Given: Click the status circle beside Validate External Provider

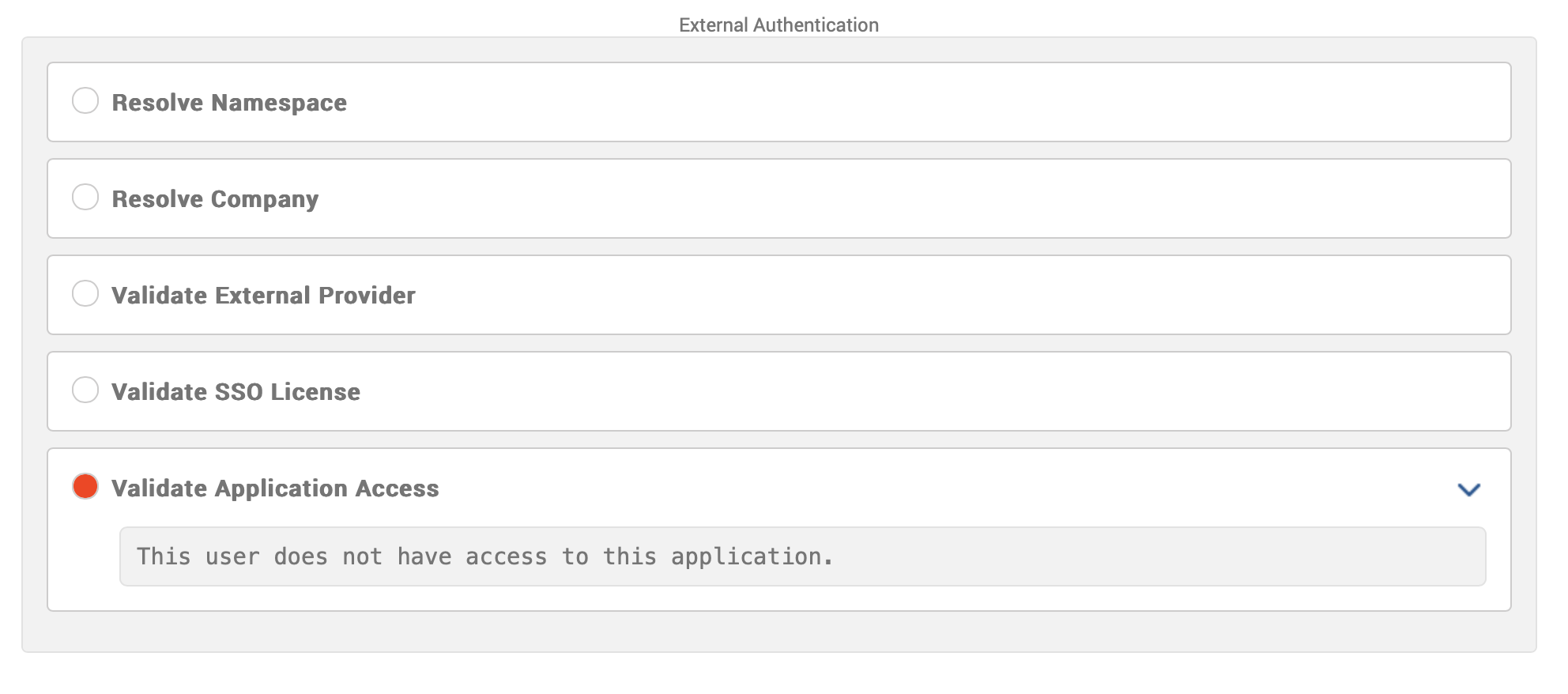Looking at the screenshot, I should pos(85,294).
